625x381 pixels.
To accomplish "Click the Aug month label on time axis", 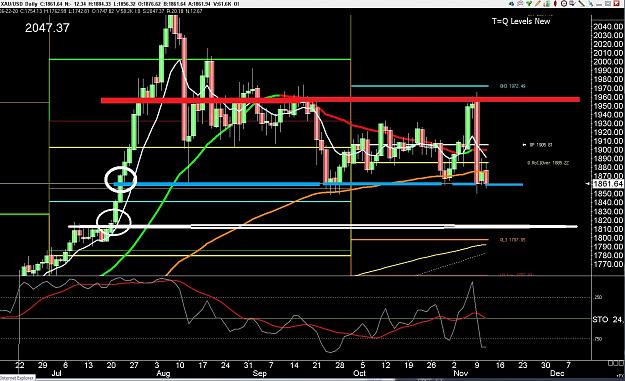I will point(163,373).
